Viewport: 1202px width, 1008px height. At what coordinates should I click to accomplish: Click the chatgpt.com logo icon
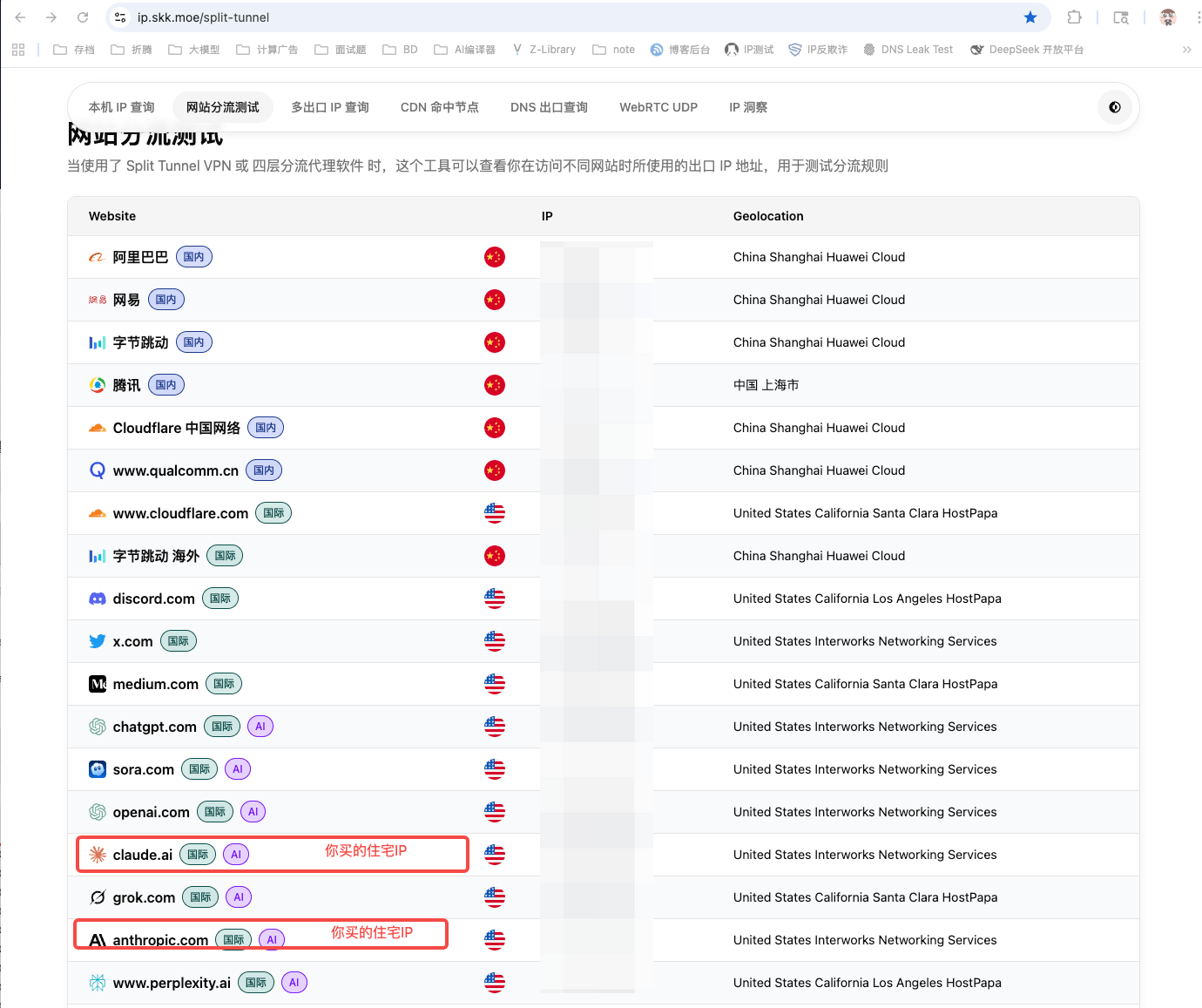tap(98, 727)
